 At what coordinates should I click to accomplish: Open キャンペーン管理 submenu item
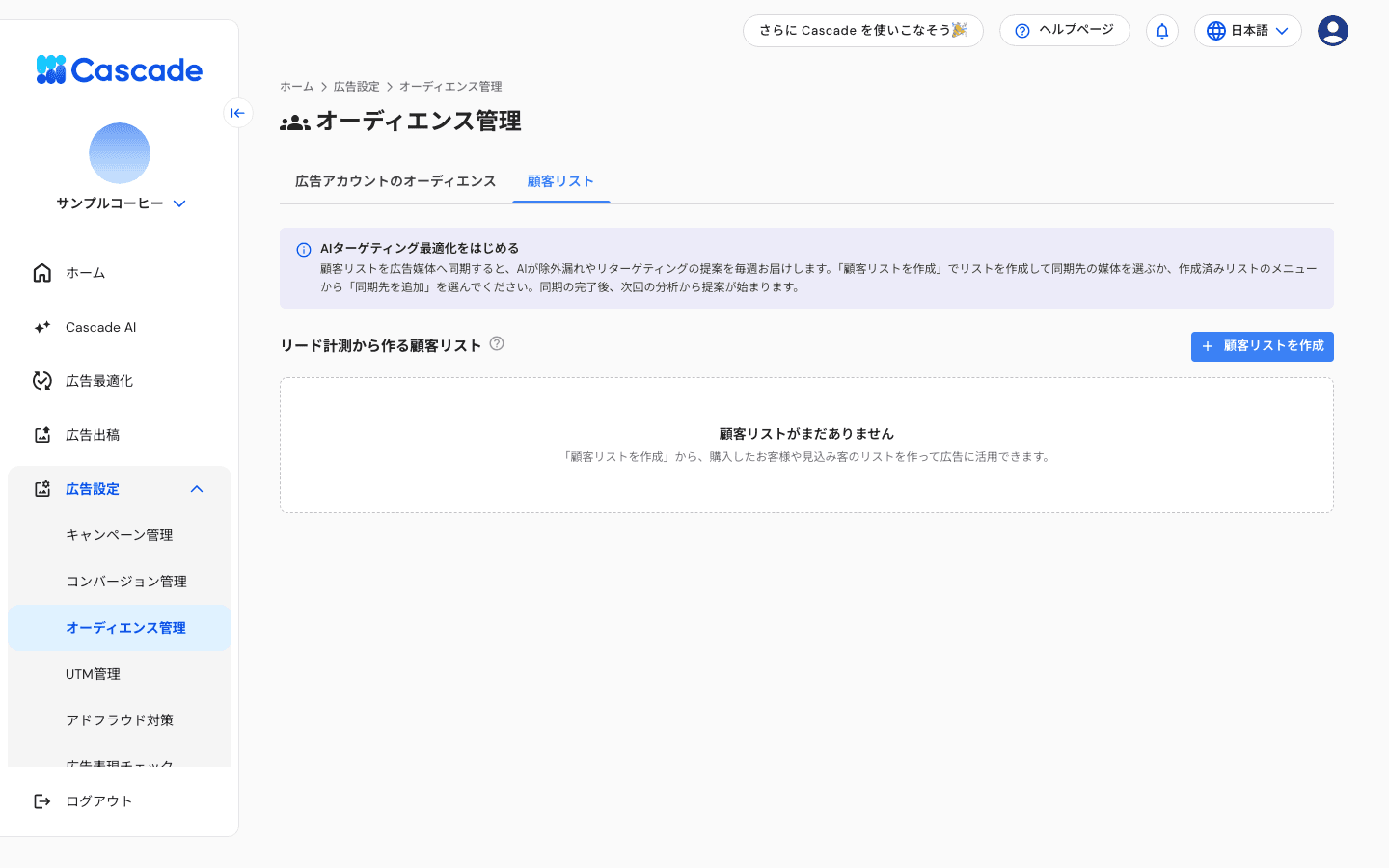(120, 535)
